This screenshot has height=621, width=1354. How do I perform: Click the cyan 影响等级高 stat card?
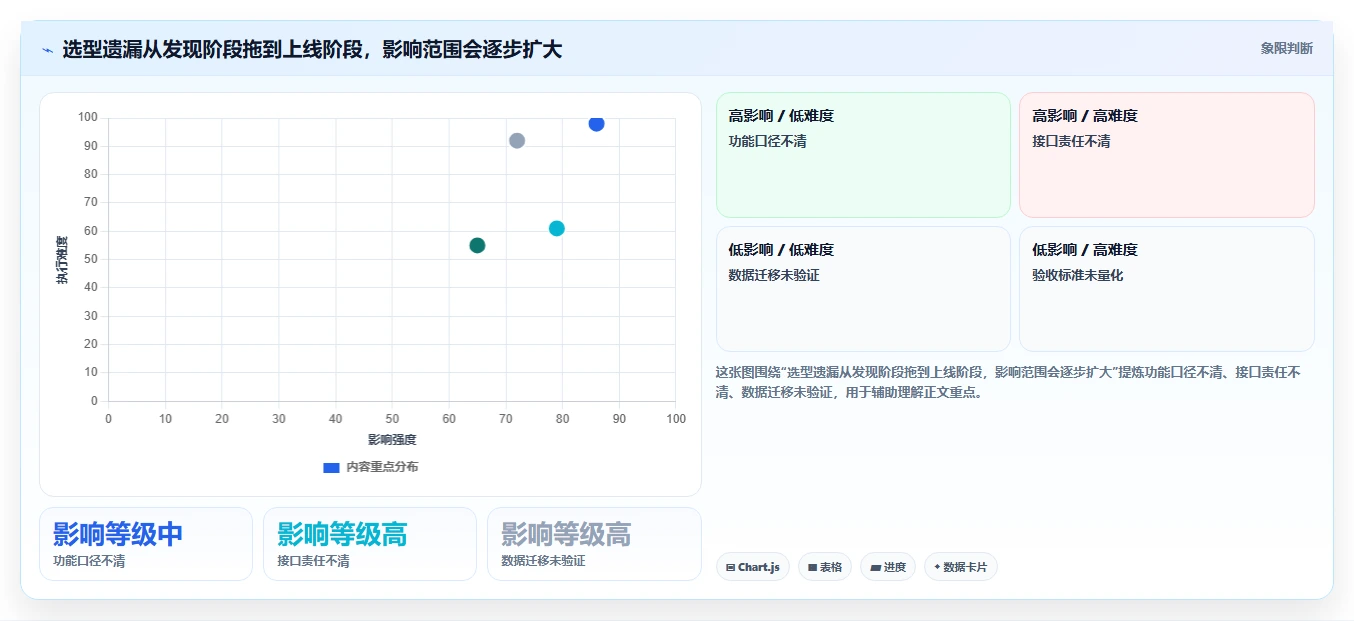370,544
